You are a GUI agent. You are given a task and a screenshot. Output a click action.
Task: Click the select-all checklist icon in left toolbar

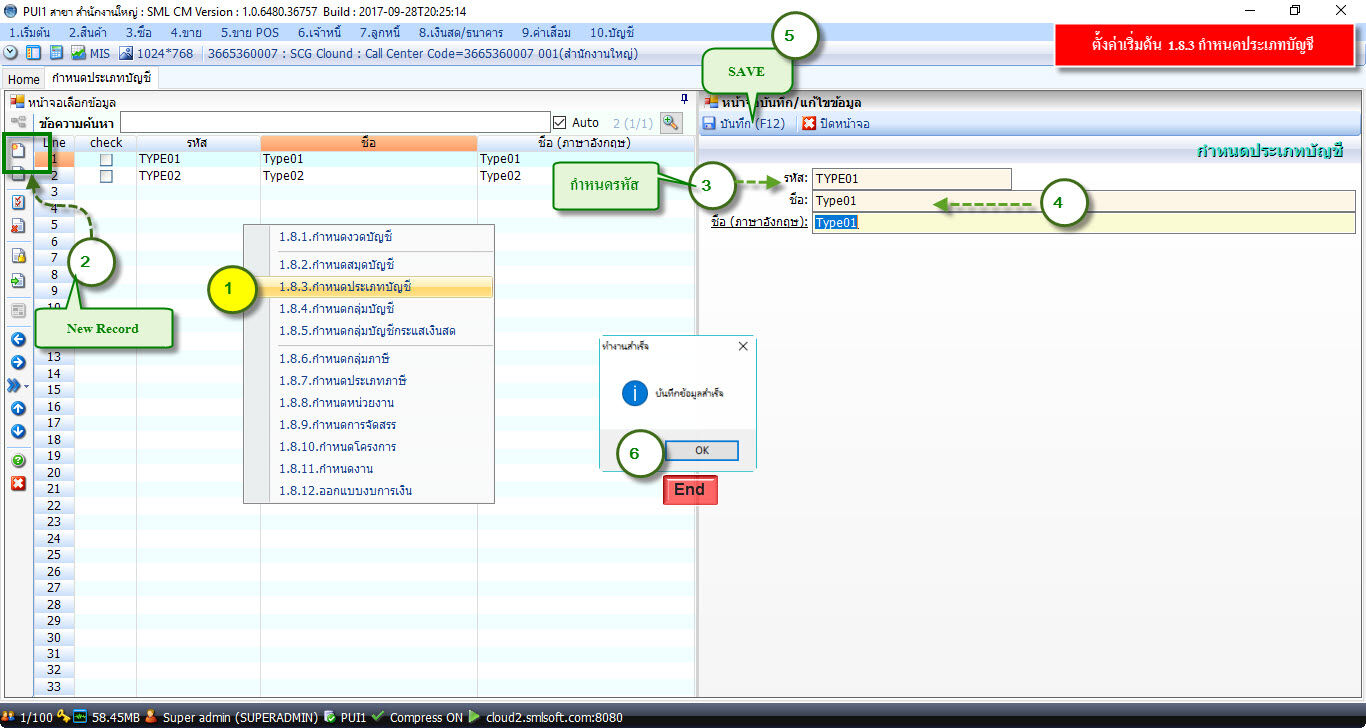[18, 201]
